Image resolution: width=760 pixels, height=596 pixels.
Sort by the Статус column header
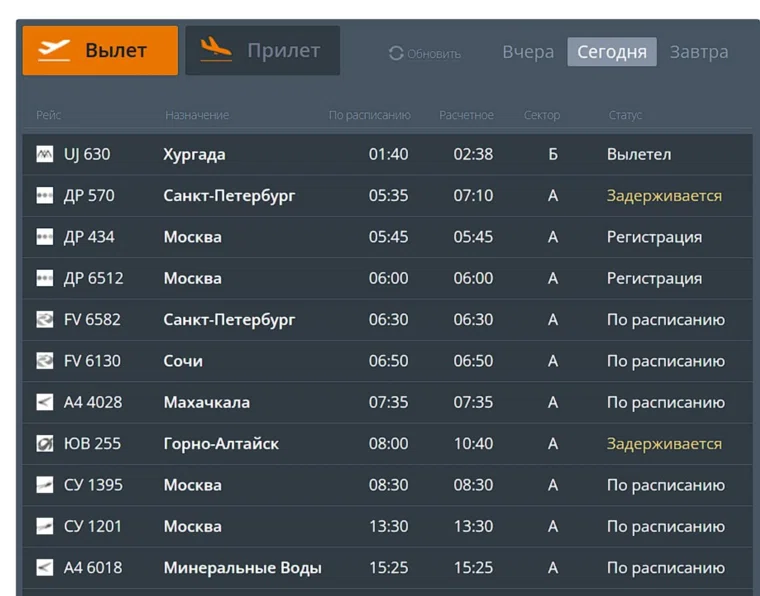pyautogui.click(x=625, y=115)
